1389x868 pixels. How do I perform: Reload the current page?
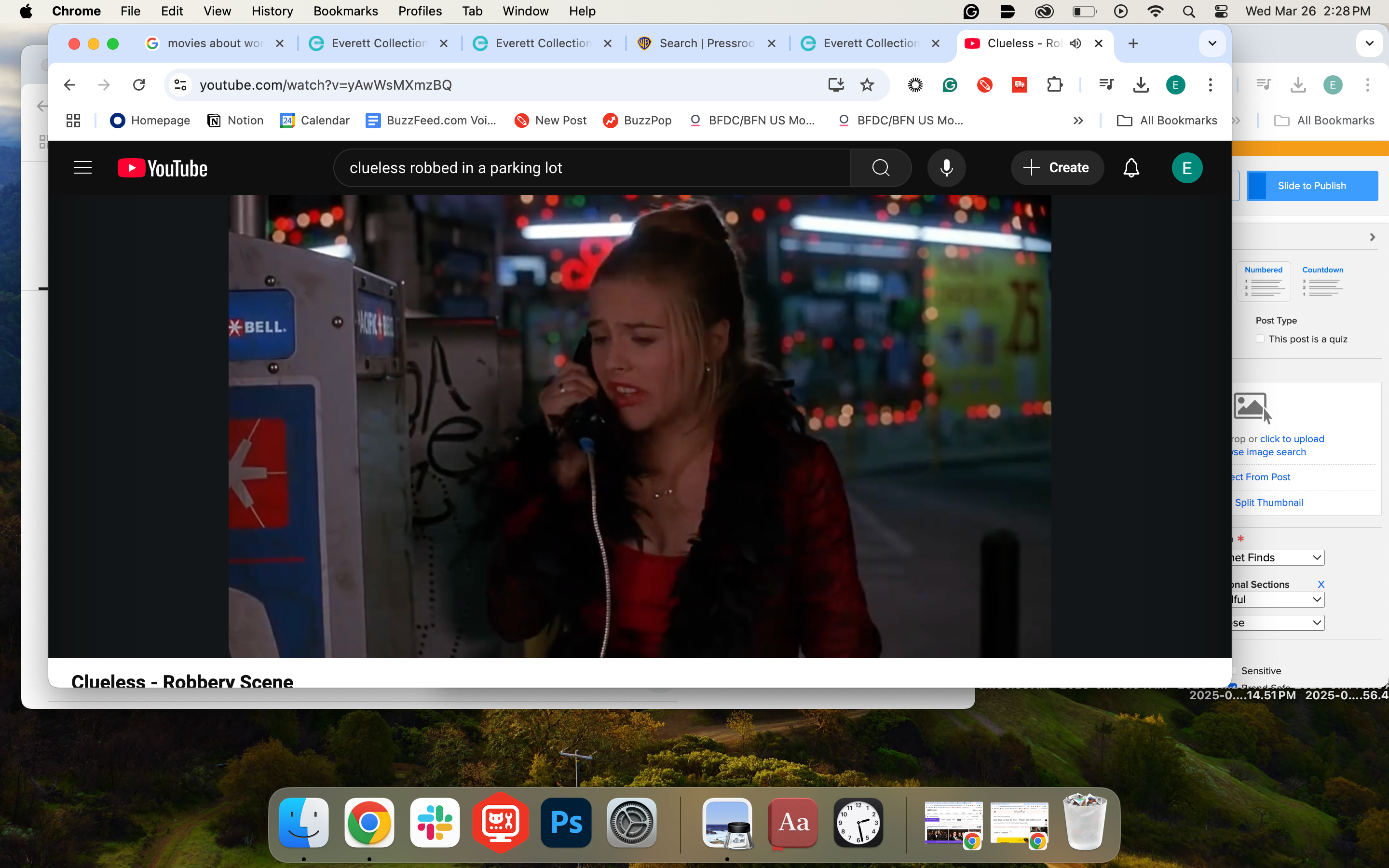tap(139, 85)
